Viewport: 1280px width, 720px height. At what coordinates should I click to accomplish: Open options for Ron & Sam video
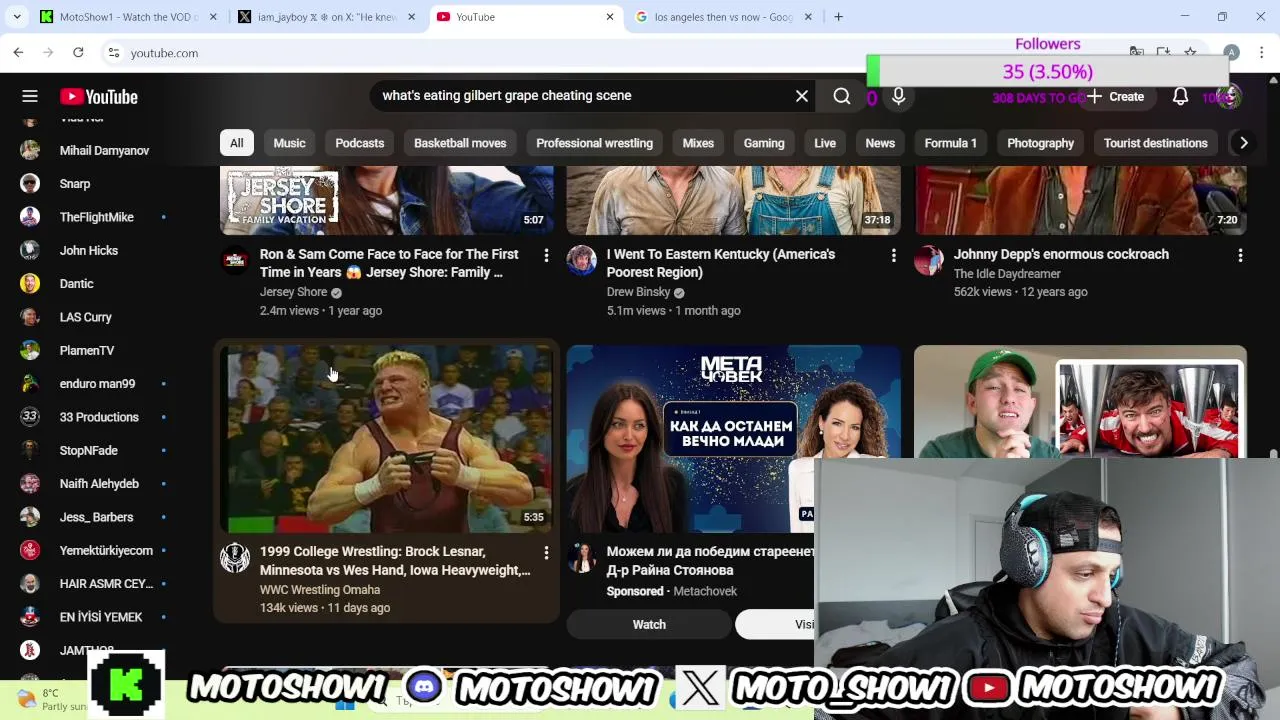546,256
